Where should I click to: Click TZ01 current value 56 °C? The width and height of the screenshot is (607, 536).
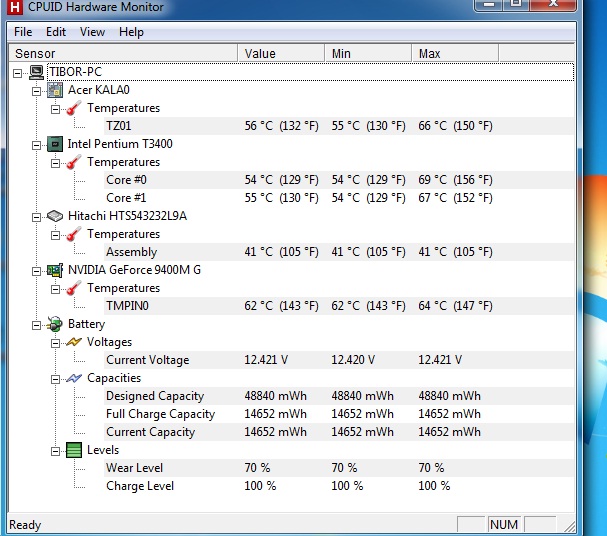coord(281,126)
